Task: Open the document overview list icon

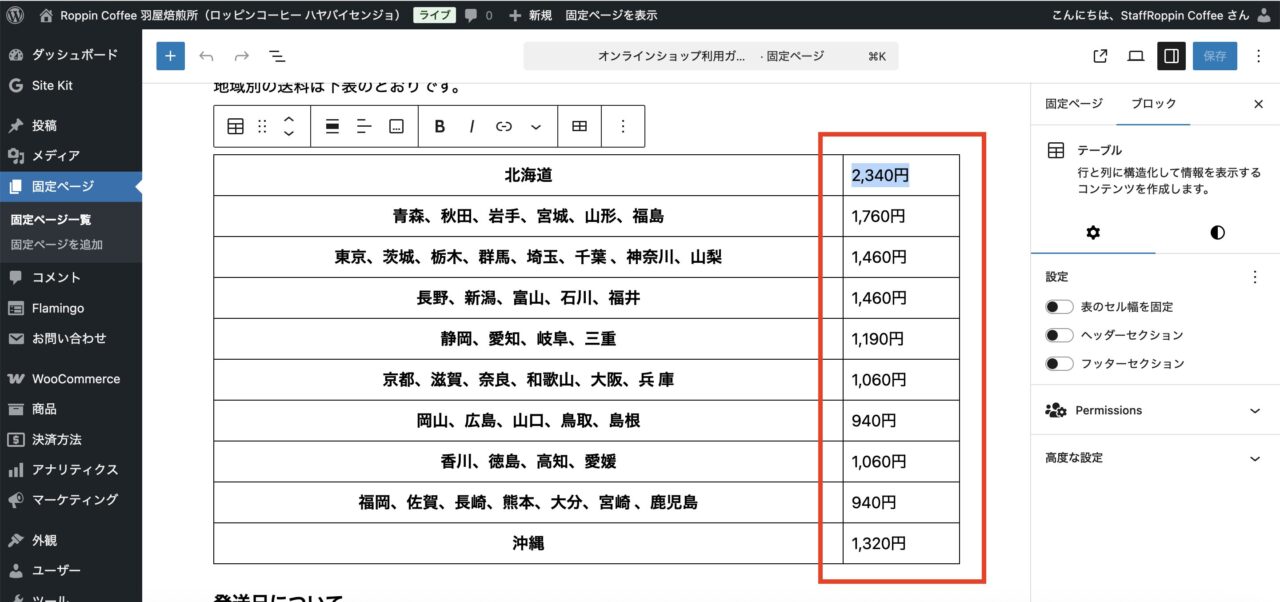Action: point(276,56)
